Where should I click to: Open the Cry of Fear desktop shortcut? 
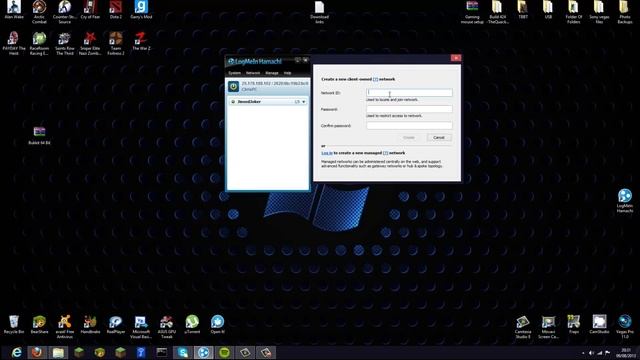tap(90, 10)
